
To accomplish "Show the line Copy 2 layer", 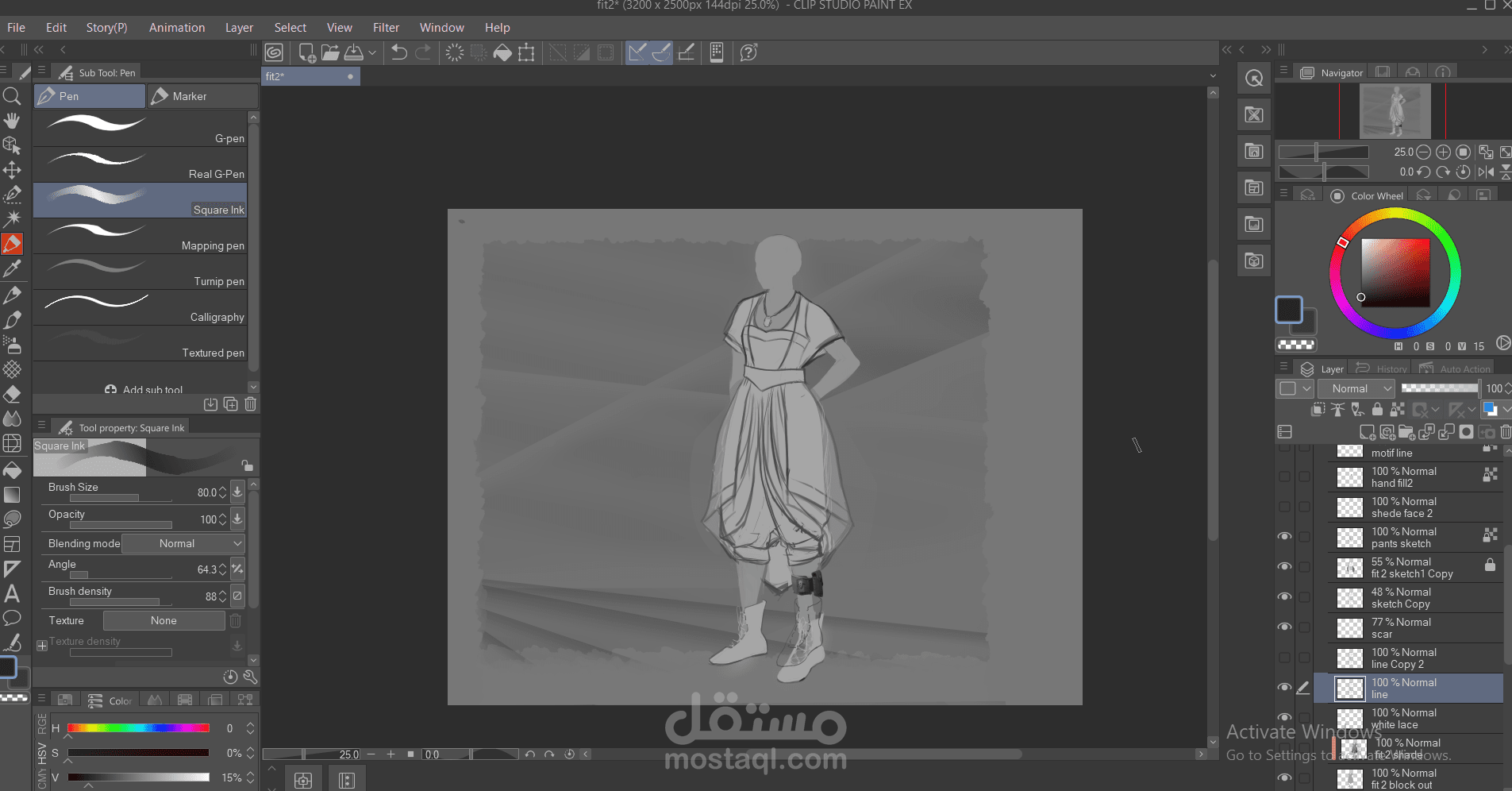I will click(1284, 658).
